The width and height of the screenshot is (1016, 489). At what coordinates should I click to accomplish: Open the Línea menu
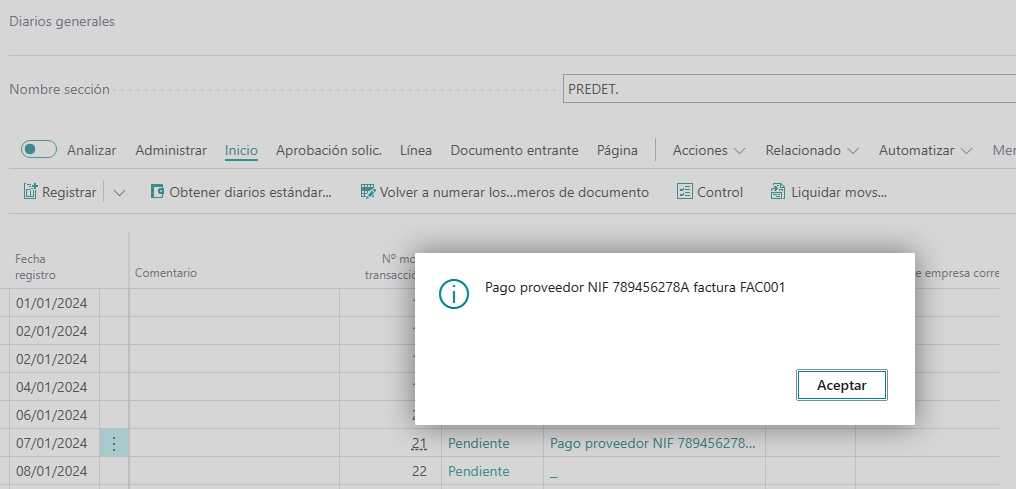416,150
